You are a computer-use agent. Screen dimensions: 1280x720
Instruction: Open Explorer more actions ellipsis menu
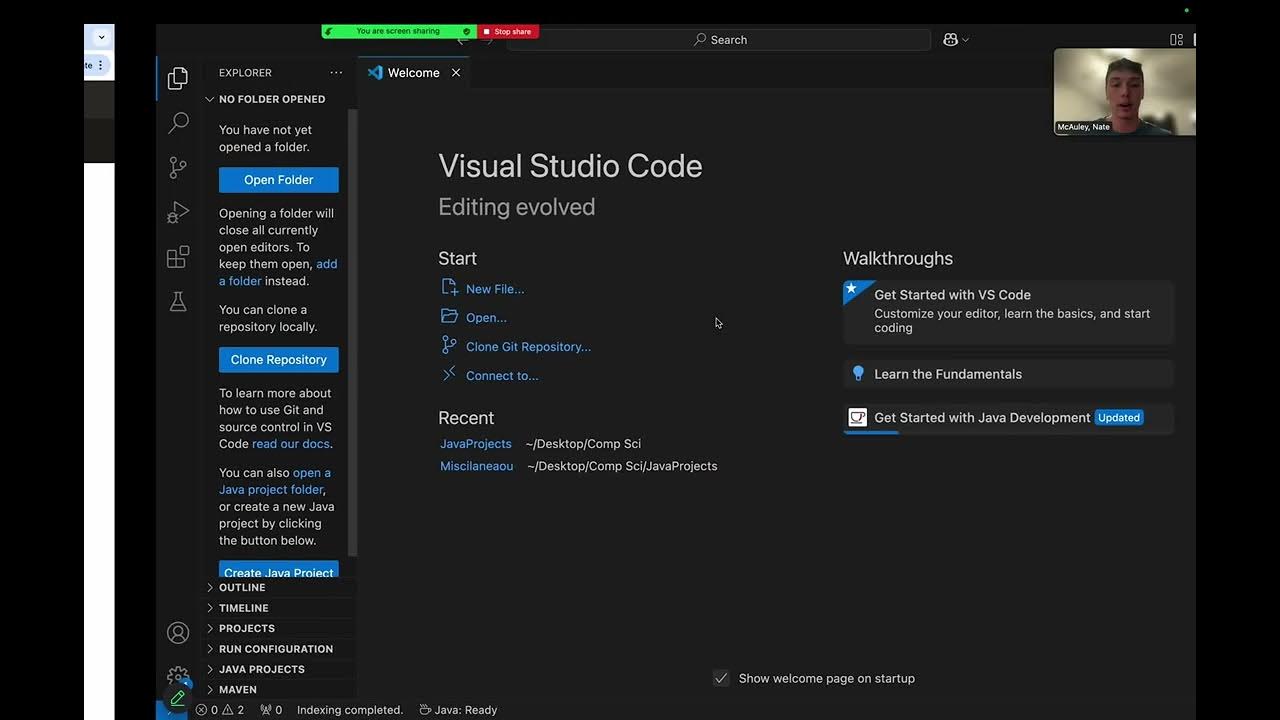pyautogui.click(x=336, y=73)
